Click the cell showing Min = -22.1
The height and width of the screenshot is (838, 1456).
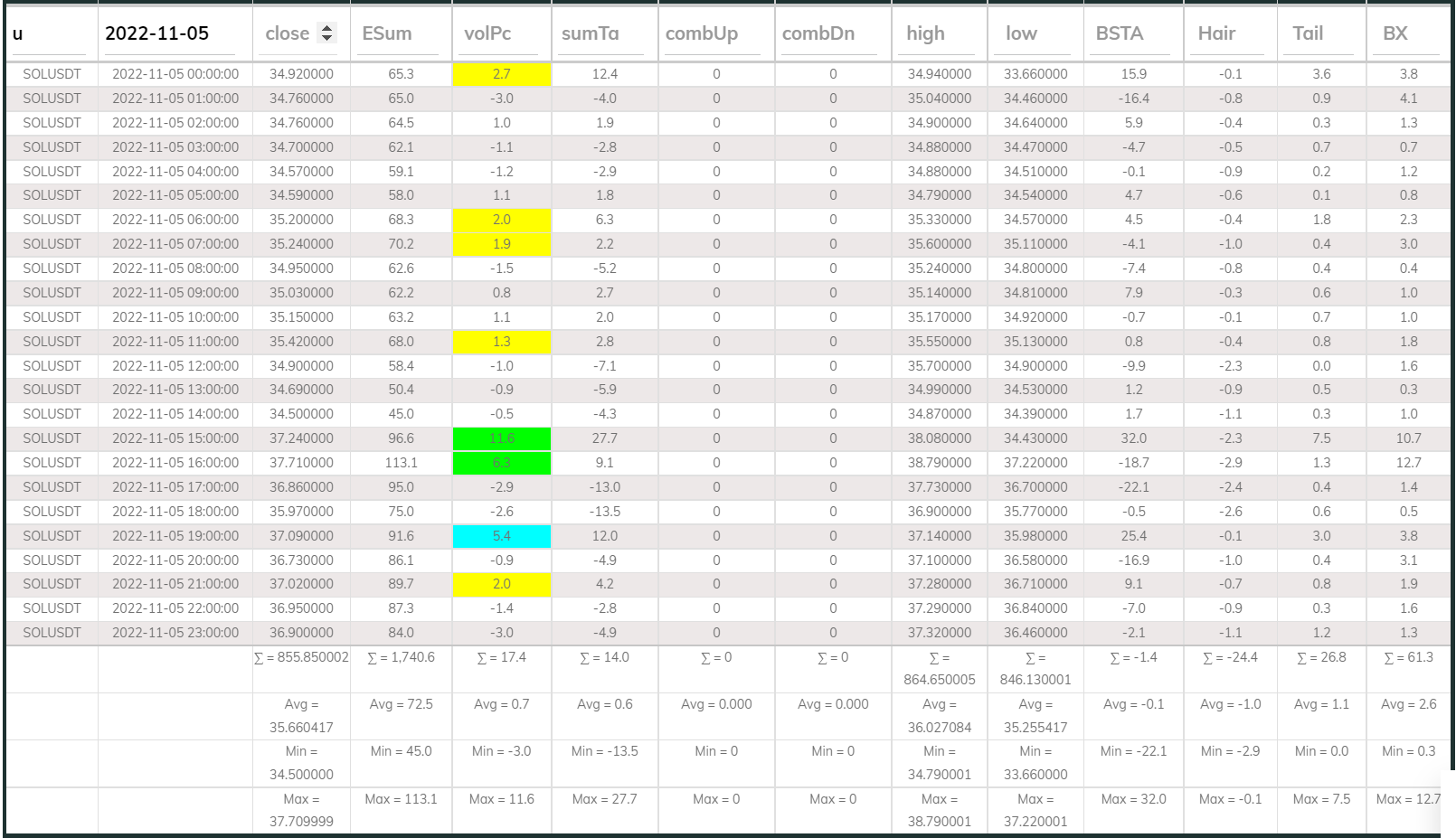tap(1133, 751)
